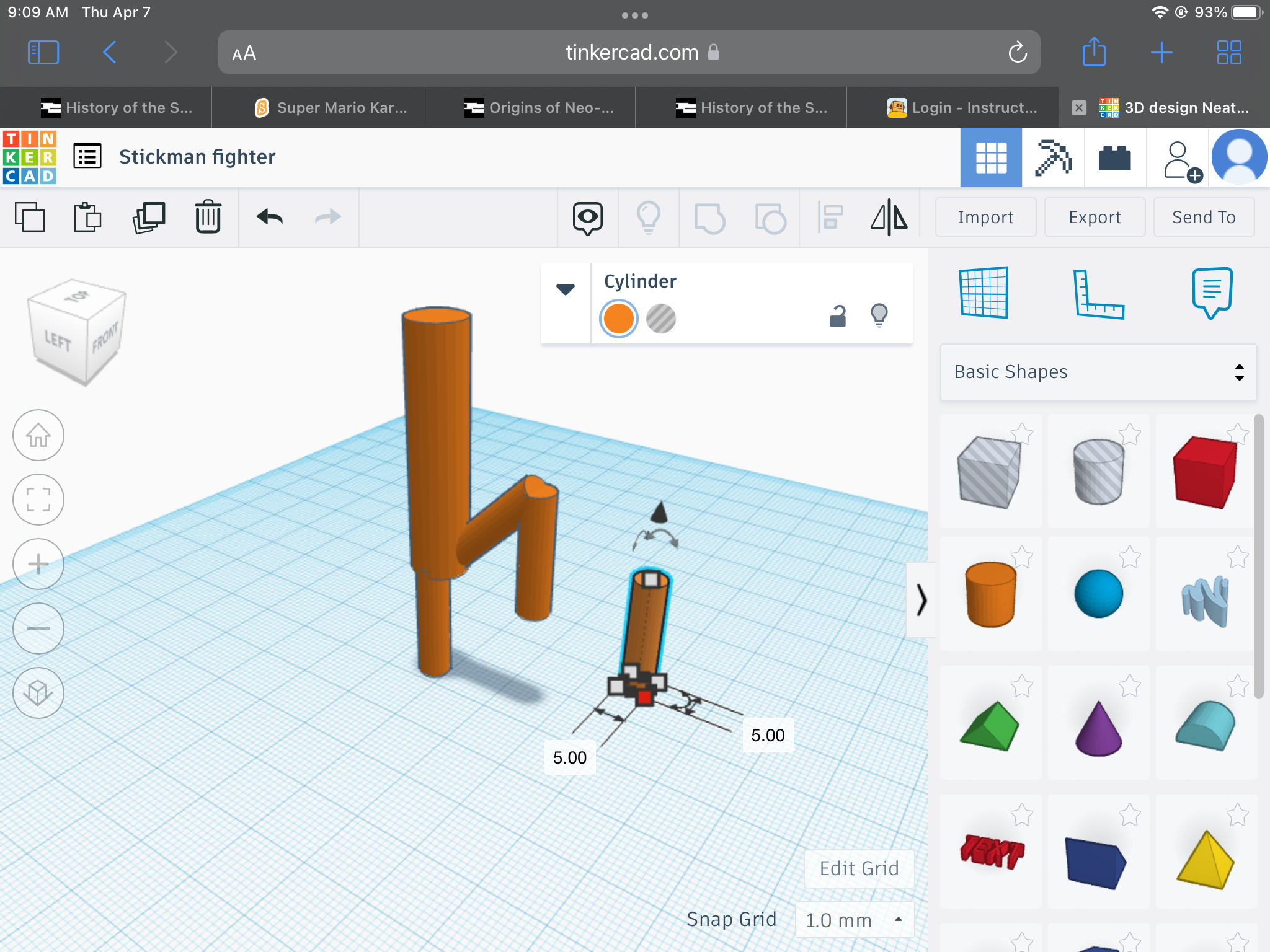Open the Snap Grid 1.0 mm dropdown
The height and width of the screenshot is (952, 1270).
[855, 920]
